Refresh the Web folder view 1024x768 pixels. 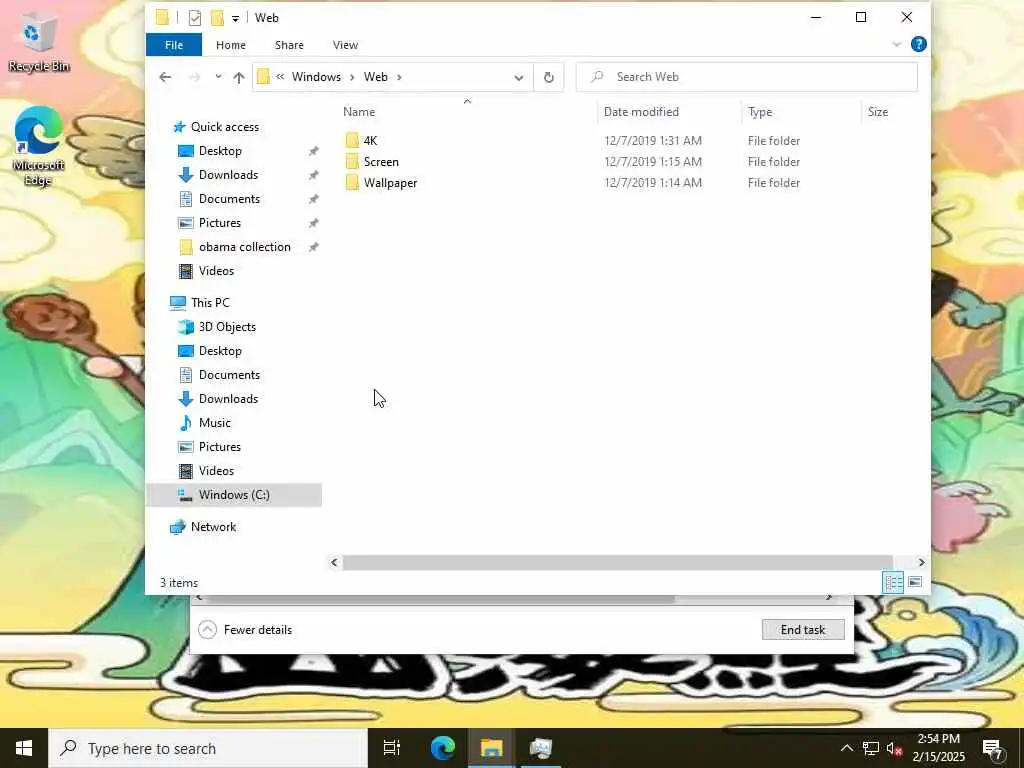pos(549,77)
